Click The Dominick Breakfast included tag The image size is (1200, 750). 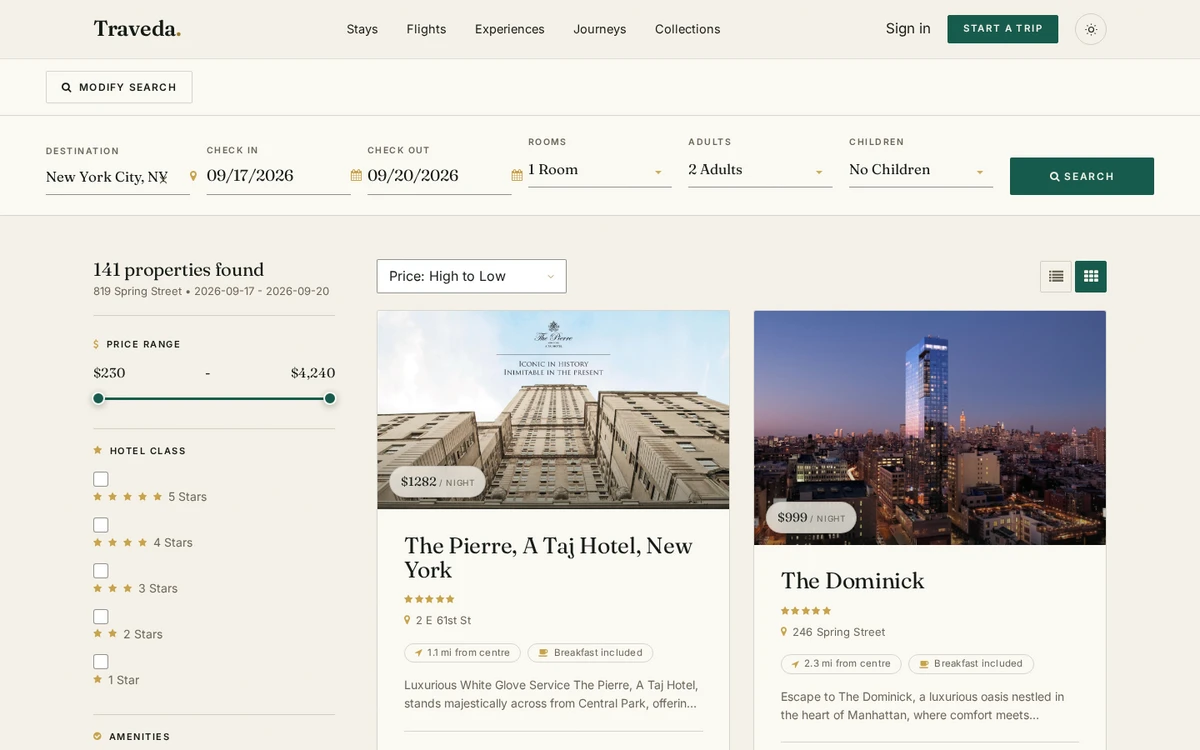tap(971, 664)
